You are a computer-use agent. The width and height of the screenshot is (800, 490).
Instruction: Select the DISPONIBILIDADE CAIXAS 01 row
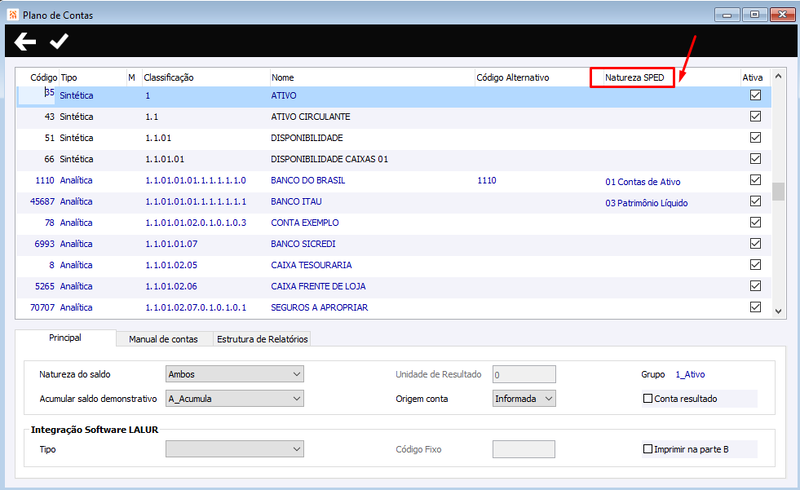click(x=394, y=159)
